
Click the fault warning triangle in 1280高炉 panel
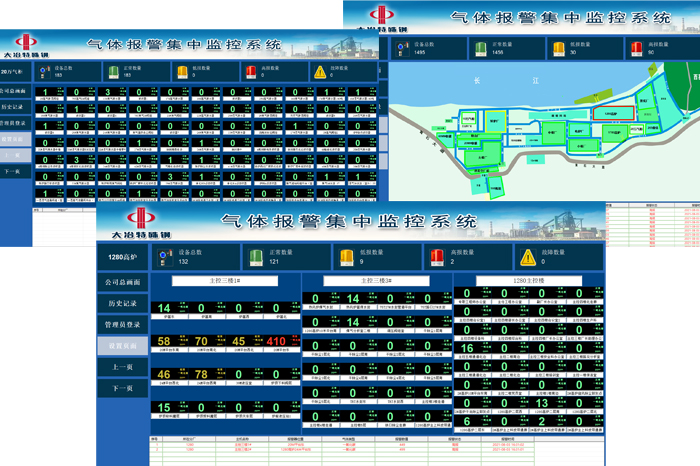(x=527, y=257)
